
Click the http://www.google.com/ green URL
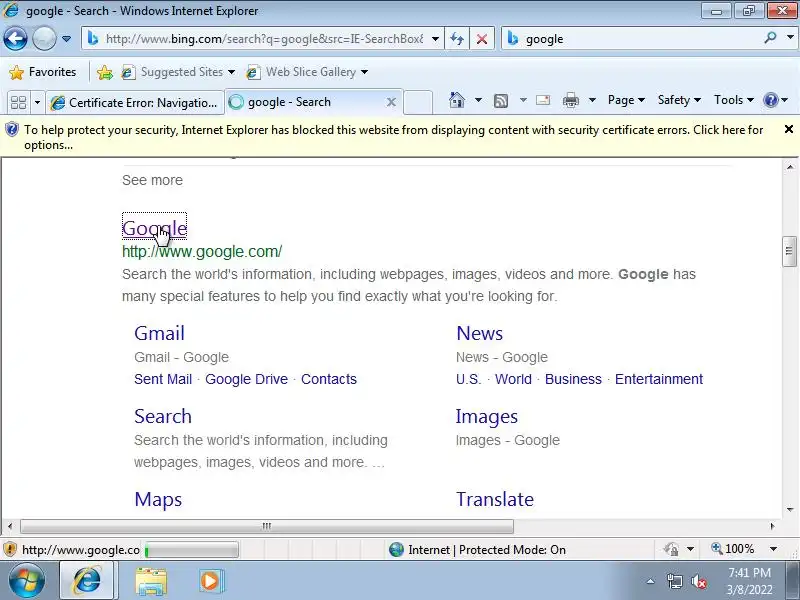(202, 252)
